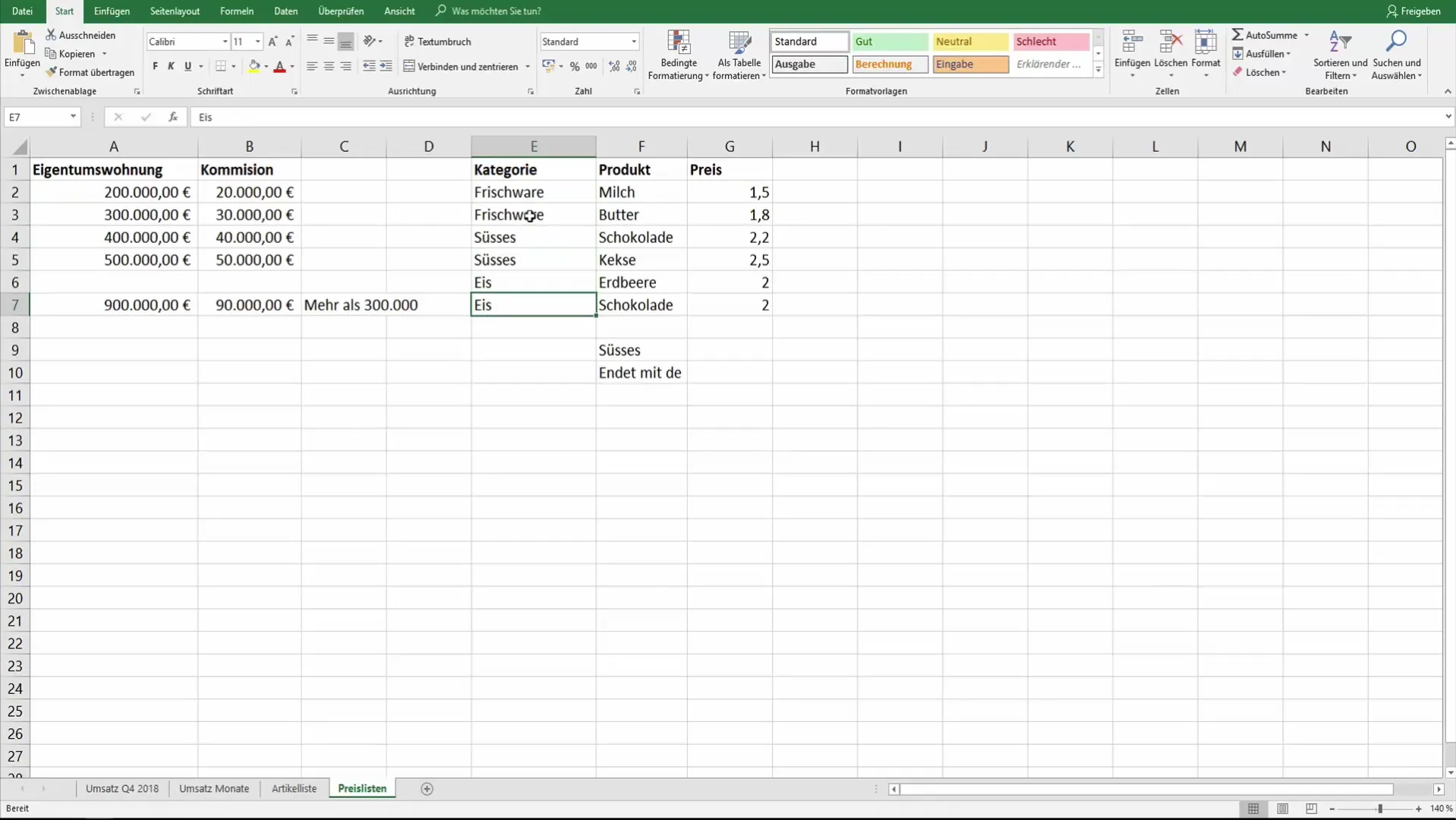Click the Einfügen paste icon
The image size is (1456, 820).
tap(22, 43)
